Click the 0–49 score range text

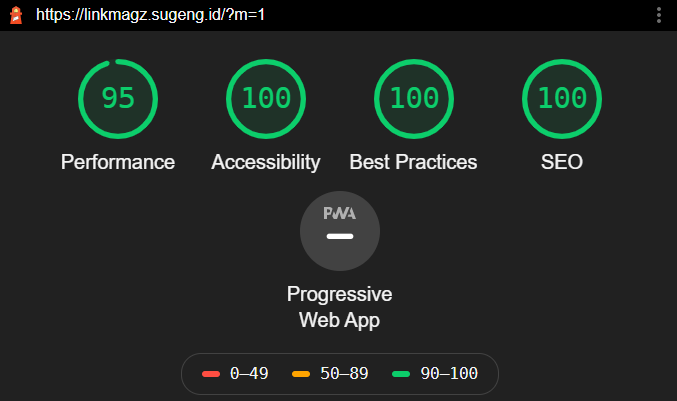pos(249,373)
